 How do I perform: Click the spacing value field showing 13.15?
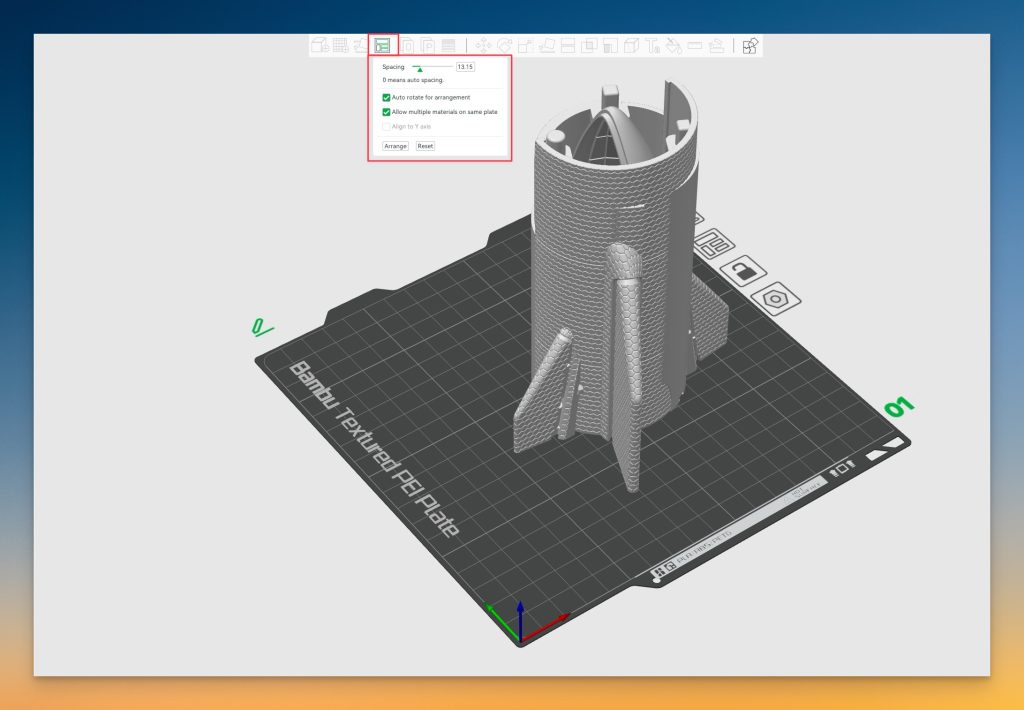[x=465, y=66]
